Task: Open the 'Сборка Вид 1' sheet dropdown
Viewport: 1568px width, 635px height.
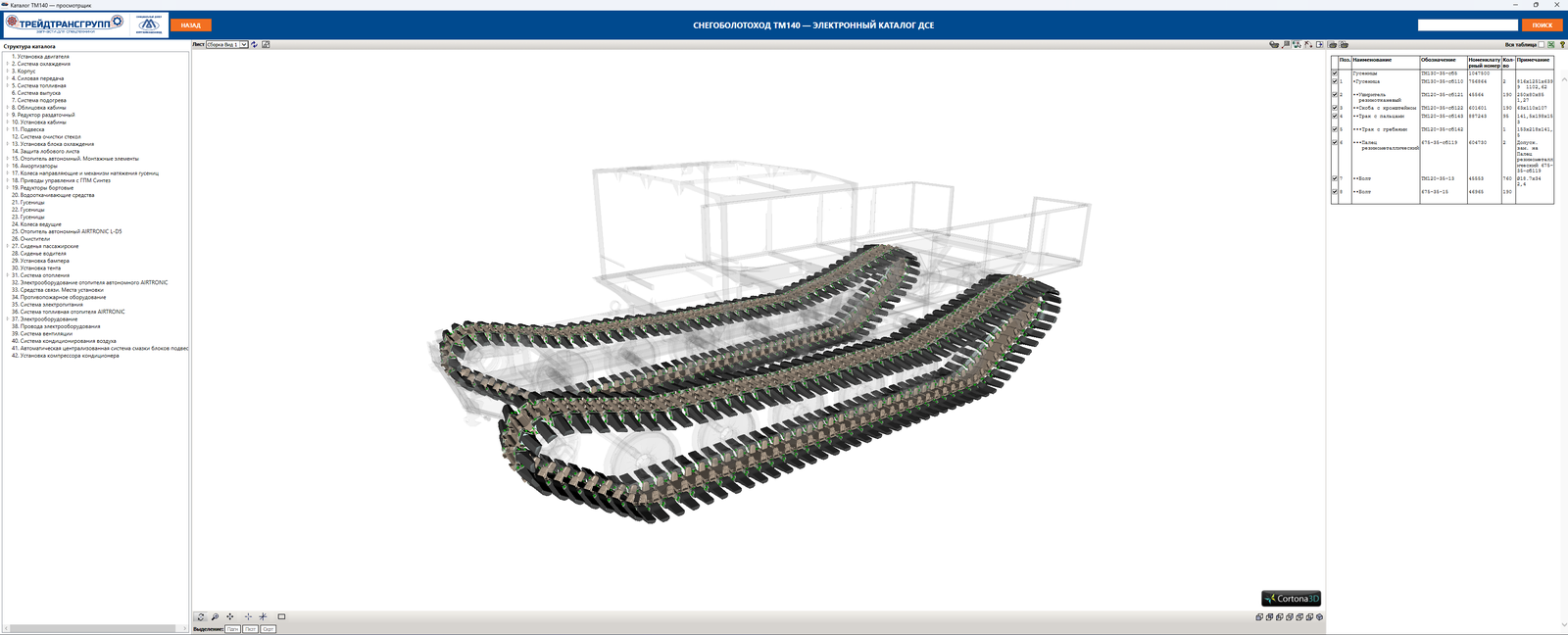Action: (227, 44)
